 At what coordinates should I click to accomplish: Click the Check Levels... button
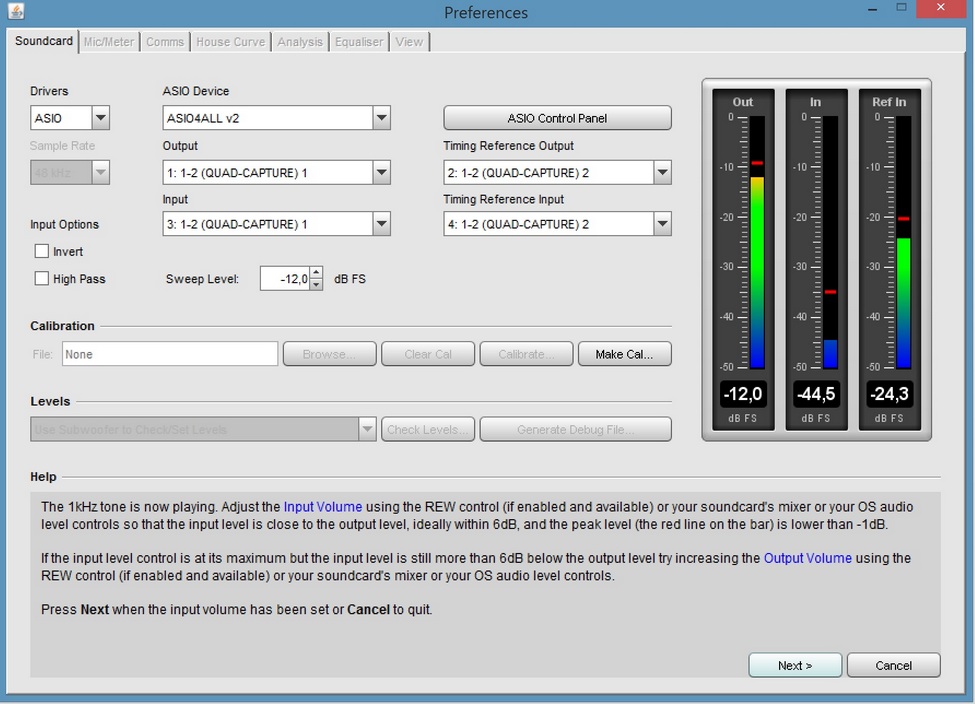click(x=428, y=429)
